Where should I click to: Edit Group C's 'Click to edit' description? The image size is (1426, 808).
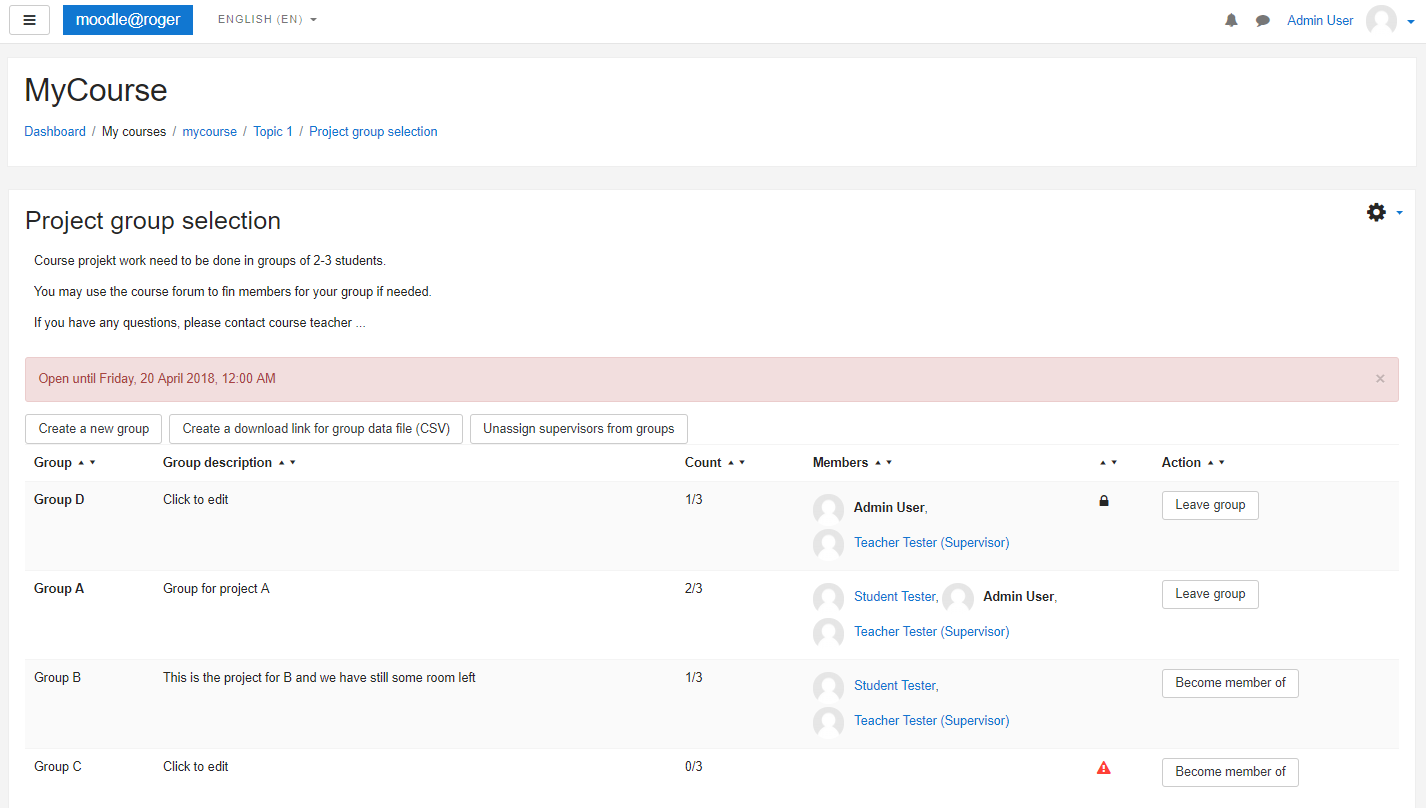pos(196,767)
